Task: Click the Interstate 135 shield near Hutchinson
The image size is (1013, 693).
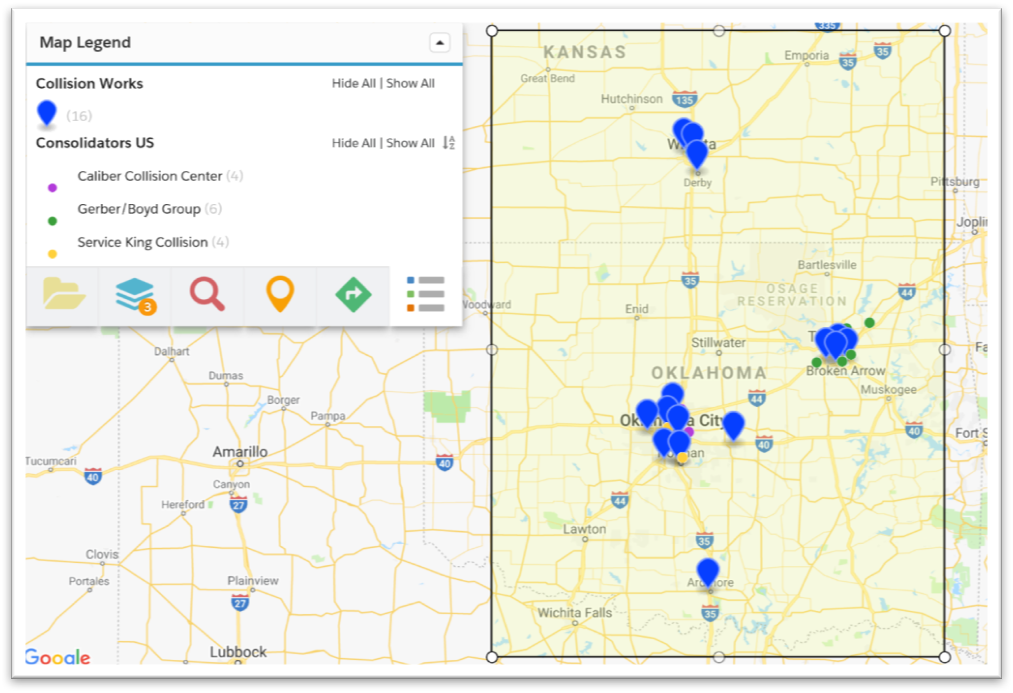Action: [x=684, y=99]
